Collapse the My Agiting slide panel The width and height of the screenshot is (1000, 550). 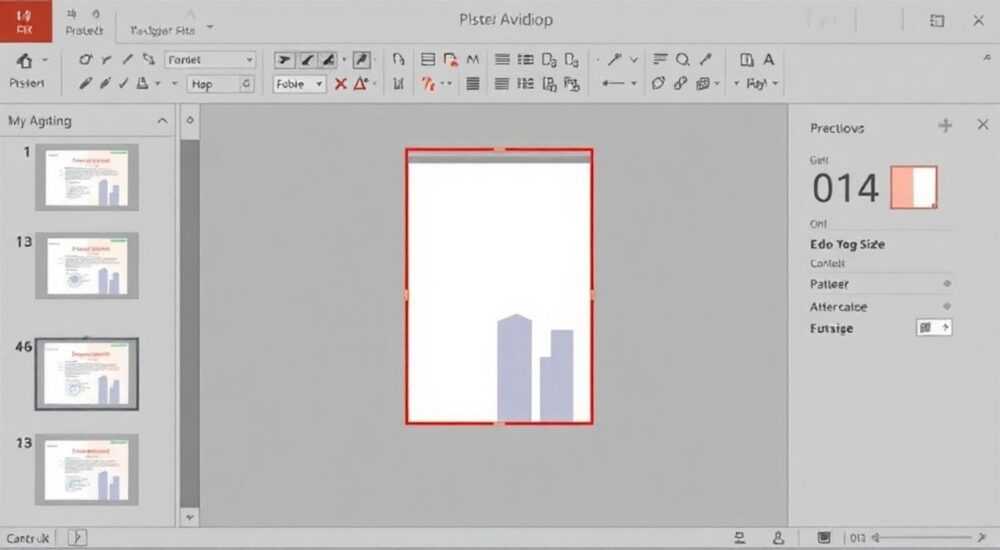tap(162, 121)
